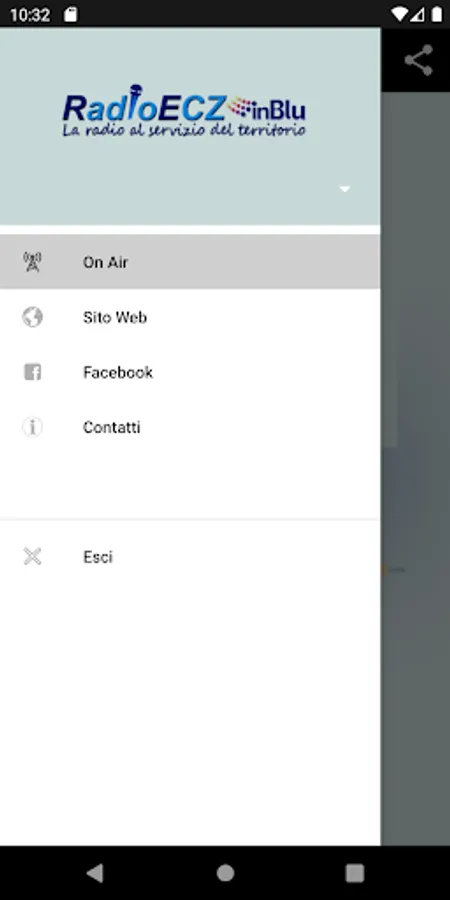Screen dimensions: 450x900
Task: Tap the Android home circle button
Action: pyautogui.click(x=225, y=873)
